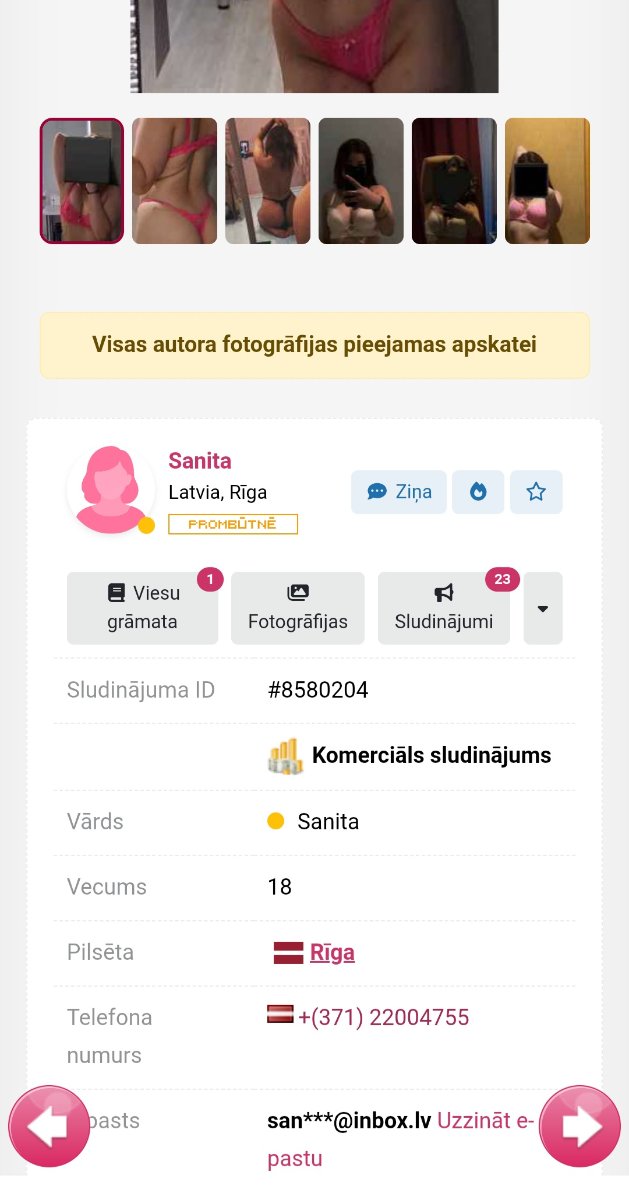Tap the pink left arrow navigation button
Viewport: 629px width, 1200px height.
(48, 1127)
